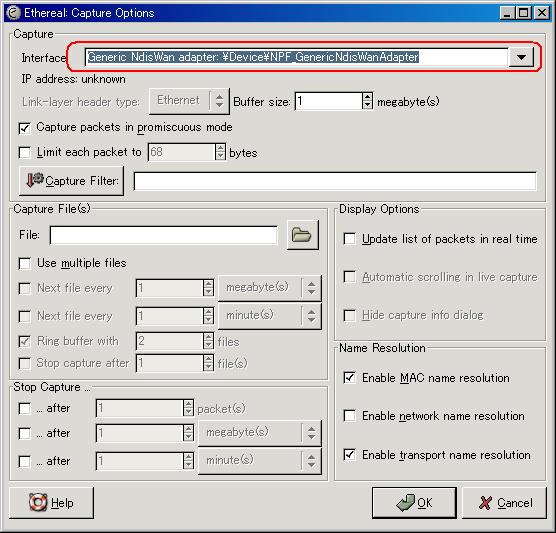The image size is (556, 533).
Task: Enable Limit each packet to bytes
Action: [24, 152]
